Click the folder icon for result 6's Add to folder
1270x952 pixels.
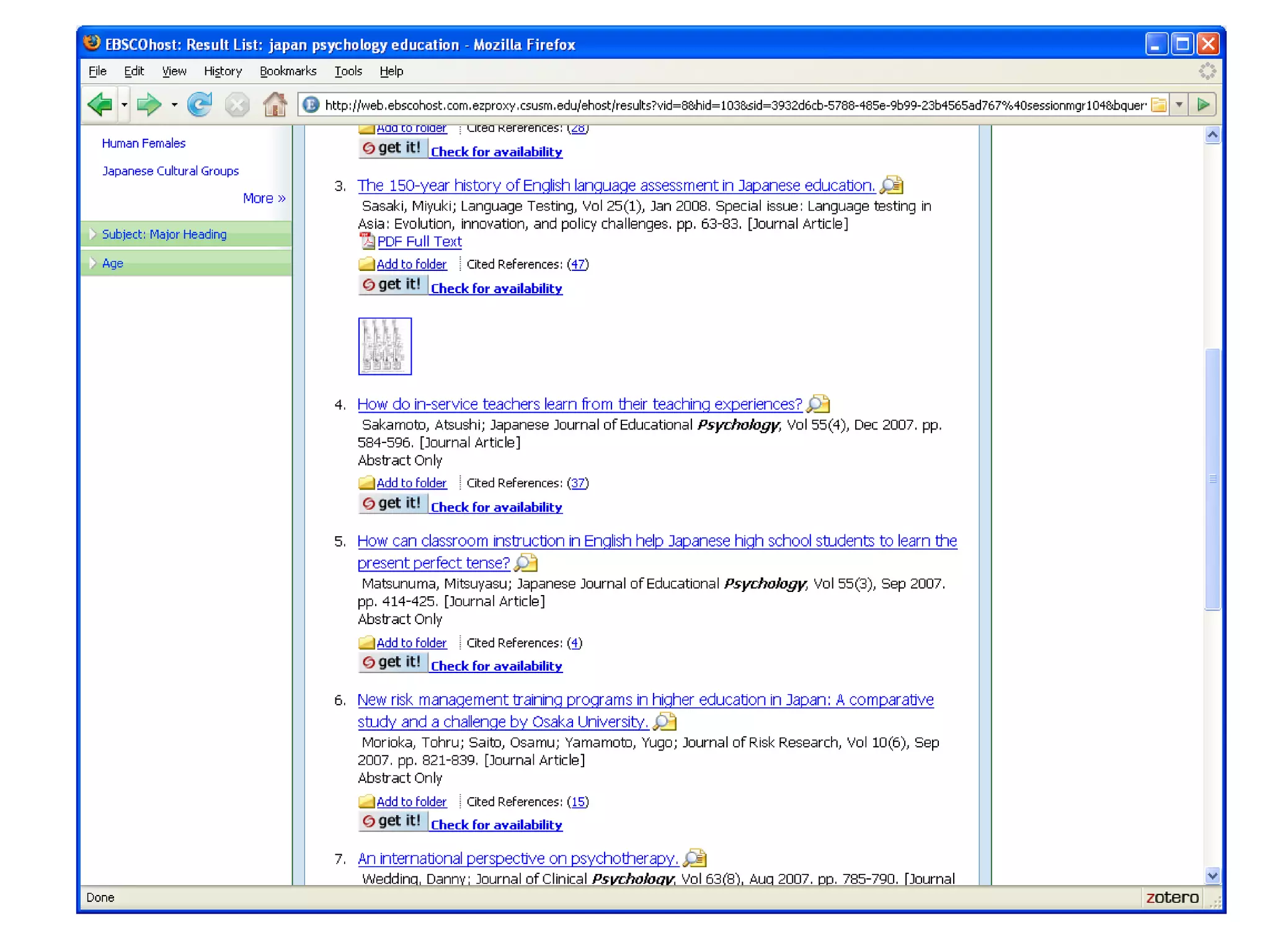[x=366, y=801]
